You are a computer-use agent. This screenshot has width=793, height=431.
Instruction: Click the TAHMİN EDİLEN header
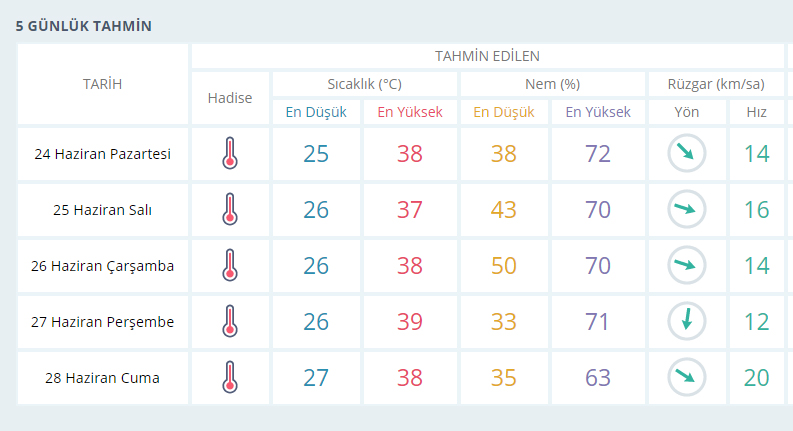coord(487,56)
